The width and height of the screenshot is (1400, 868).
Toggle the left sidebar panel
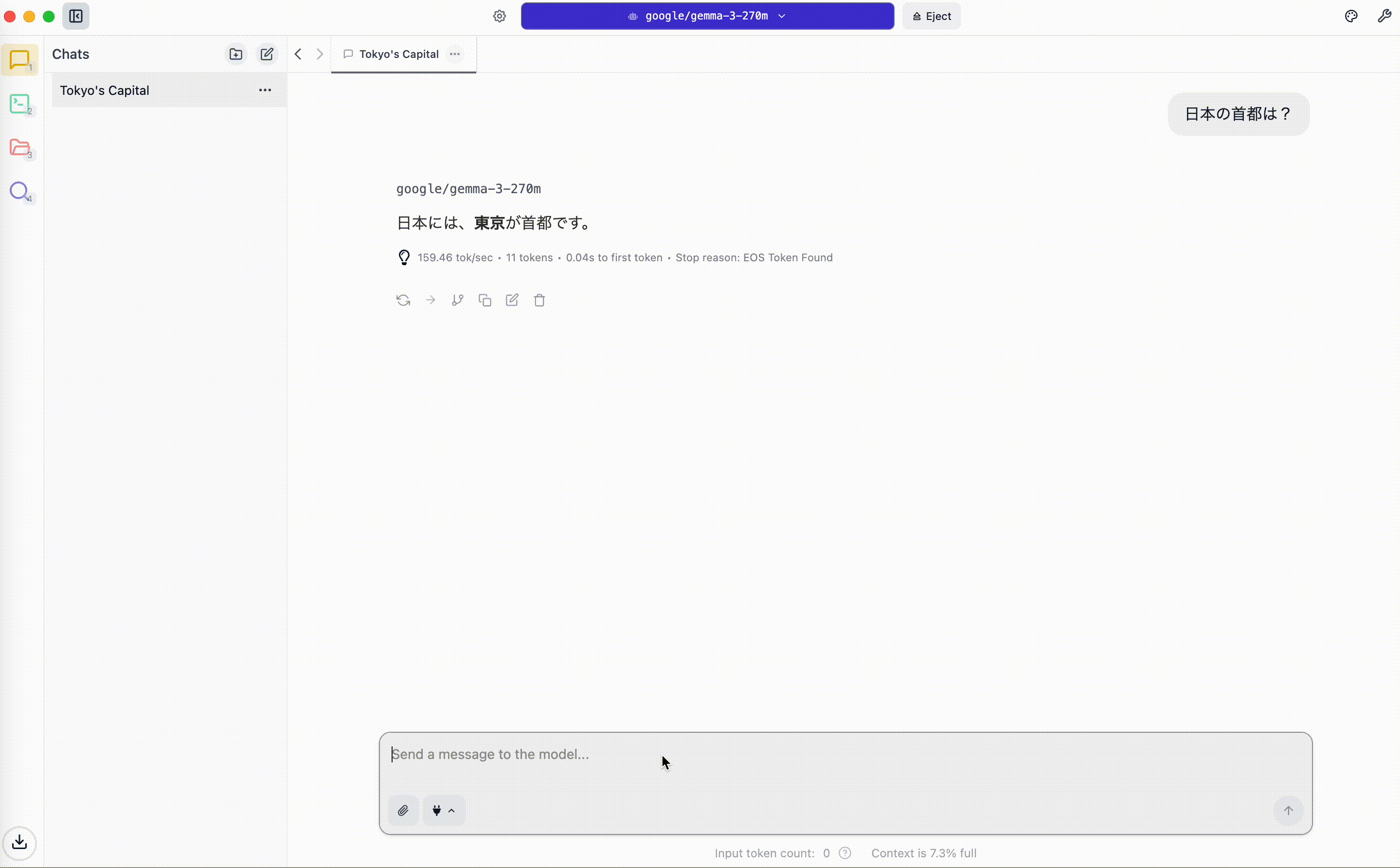pyautogui.click(x=76, y=16)
